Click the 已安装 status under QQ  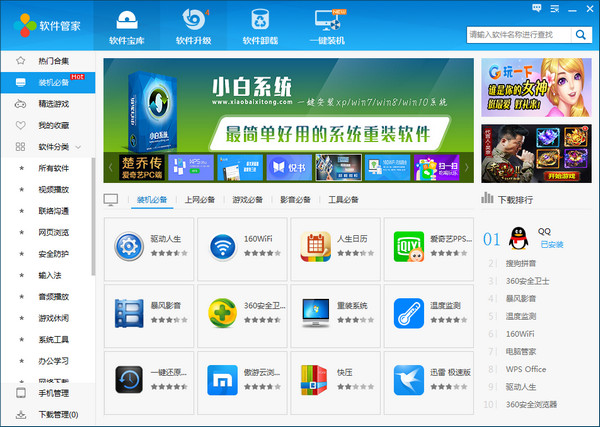552,244
